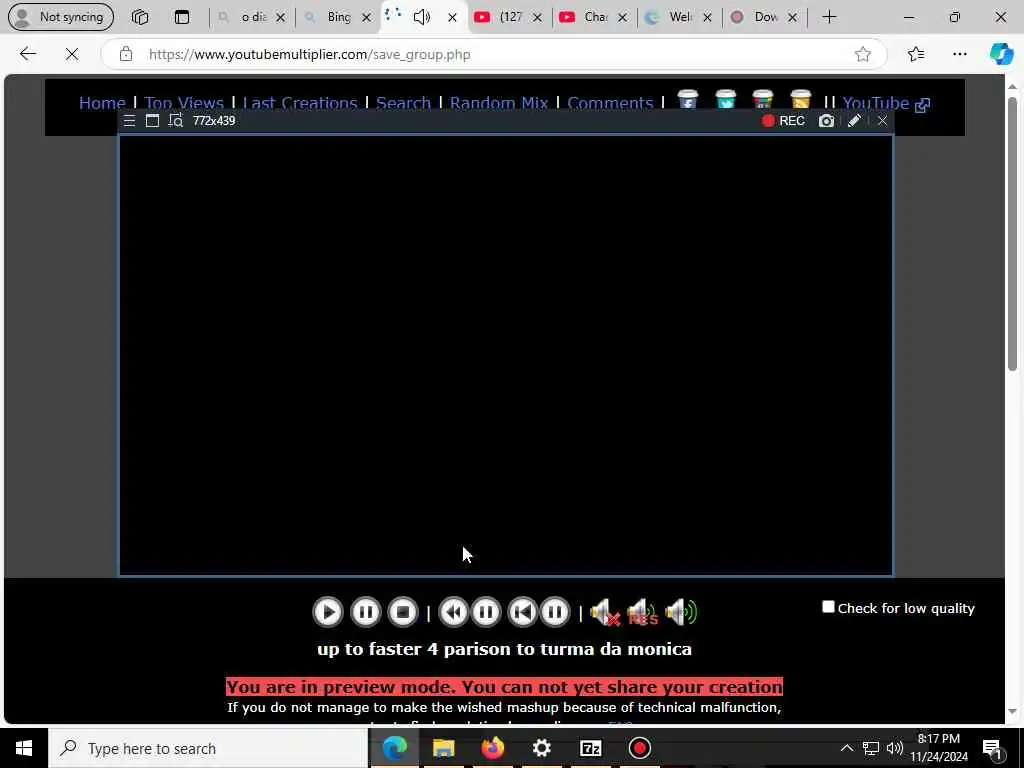Viewport: 1024px width, 768px height.
Task: Click the Pause button between Play and Stop
Action: click(x=365, y=612)
